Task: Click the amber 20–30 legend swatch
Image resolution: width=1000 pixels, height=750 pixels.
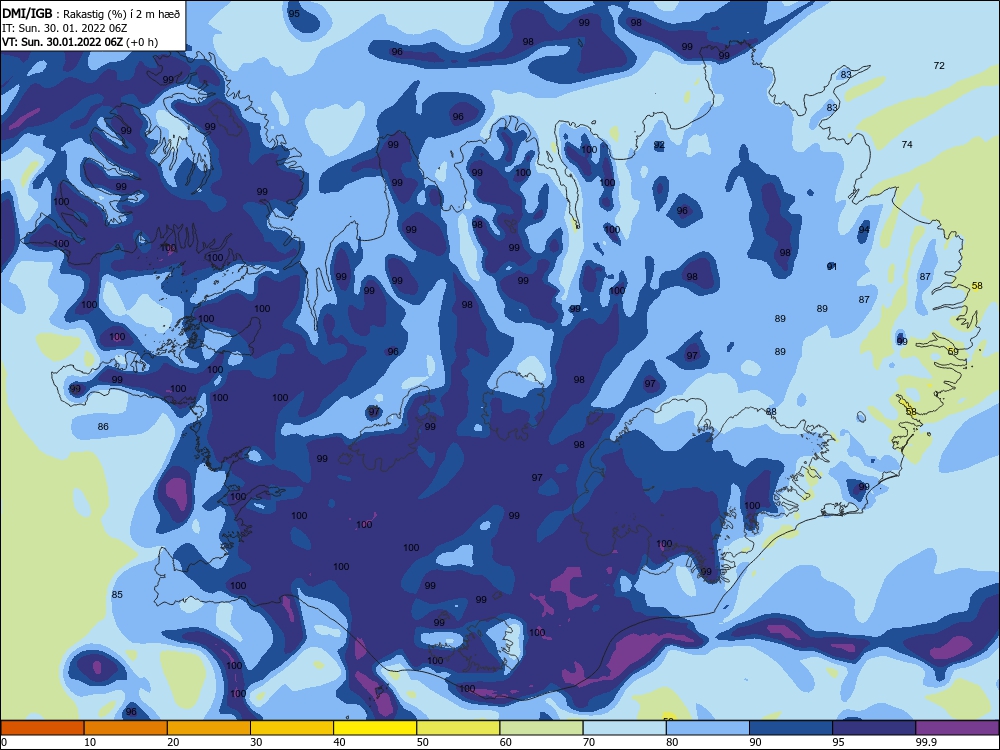Action: [209, 728]
